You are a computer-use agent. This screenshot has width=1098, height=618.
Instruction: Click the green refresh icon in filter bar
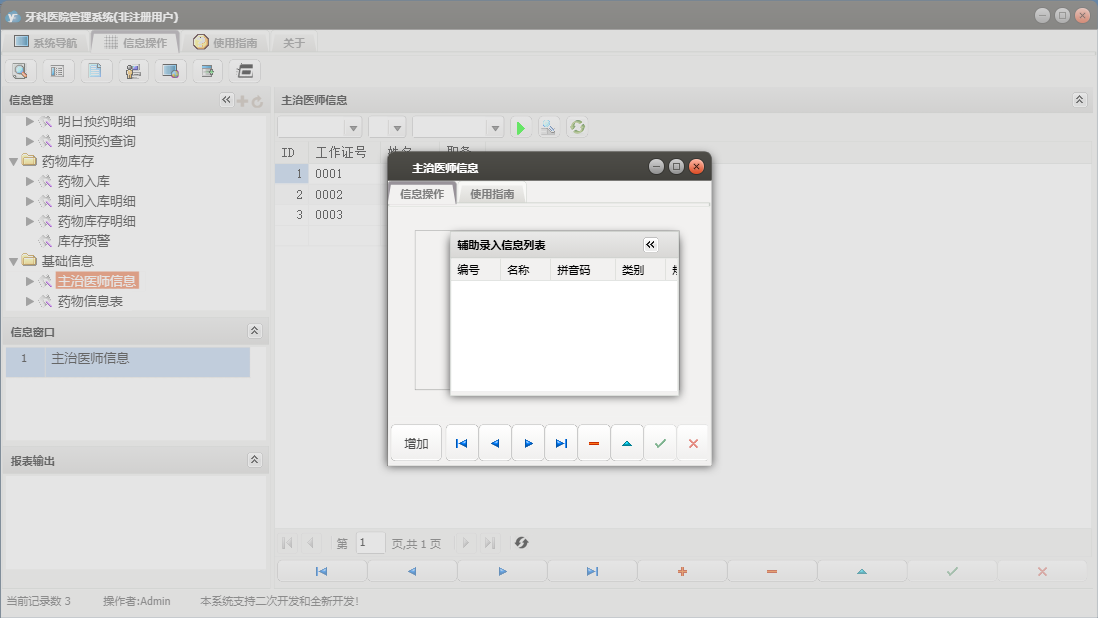(577, 127)
